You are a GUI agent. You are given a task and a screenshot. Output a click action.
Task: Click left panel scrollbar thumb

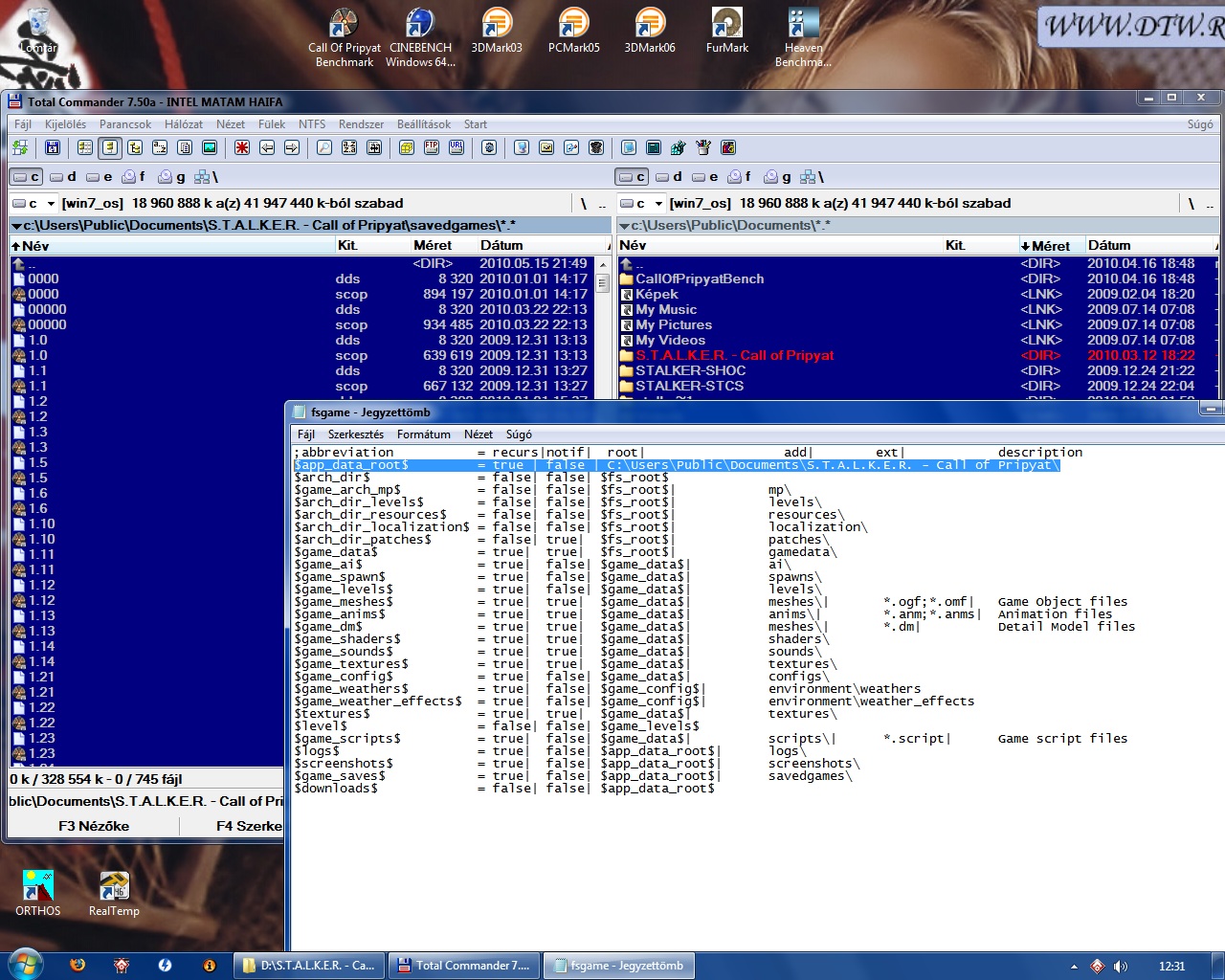pyautogui.click(x=602, y=283)
